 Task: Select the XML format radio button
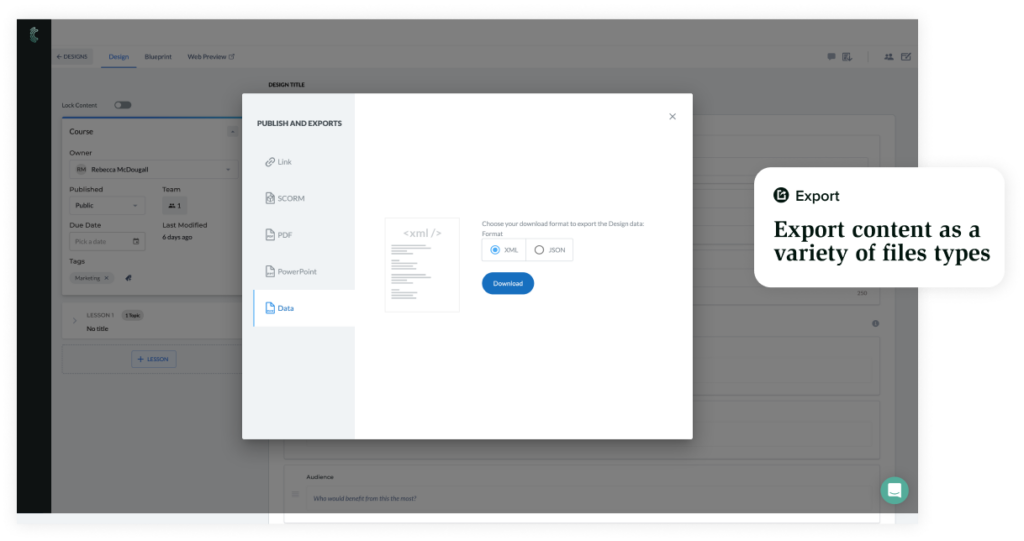pyautogui.click(x=495, y=250)
